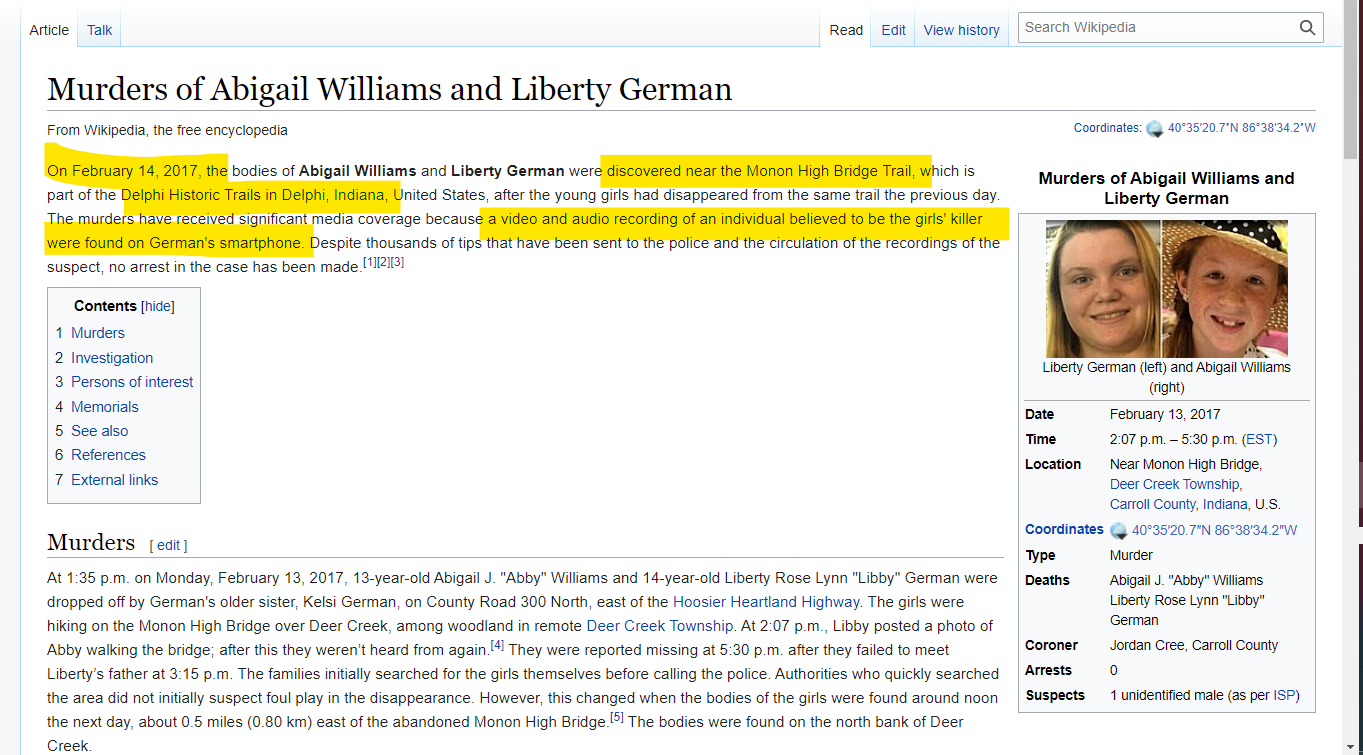
Task: Click 'From Wikipedia, the free encyclopedia' text
Action: pyautogui.click(x=167, y=130)
